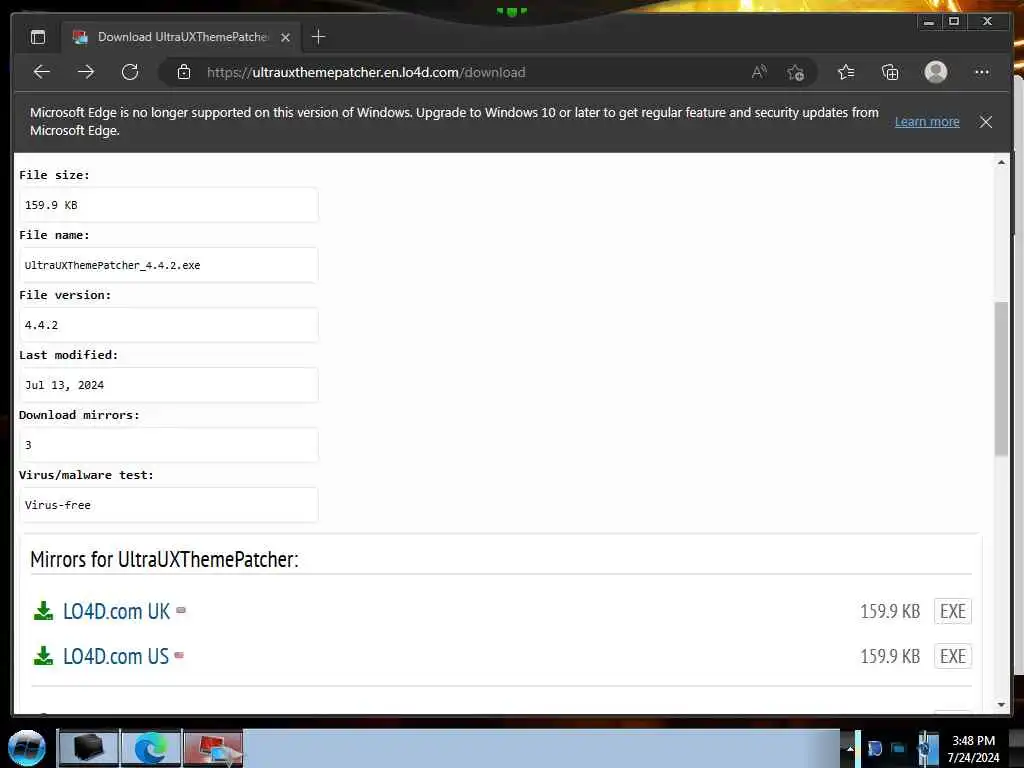Open the tab actions menu icon

coord(38,37)
